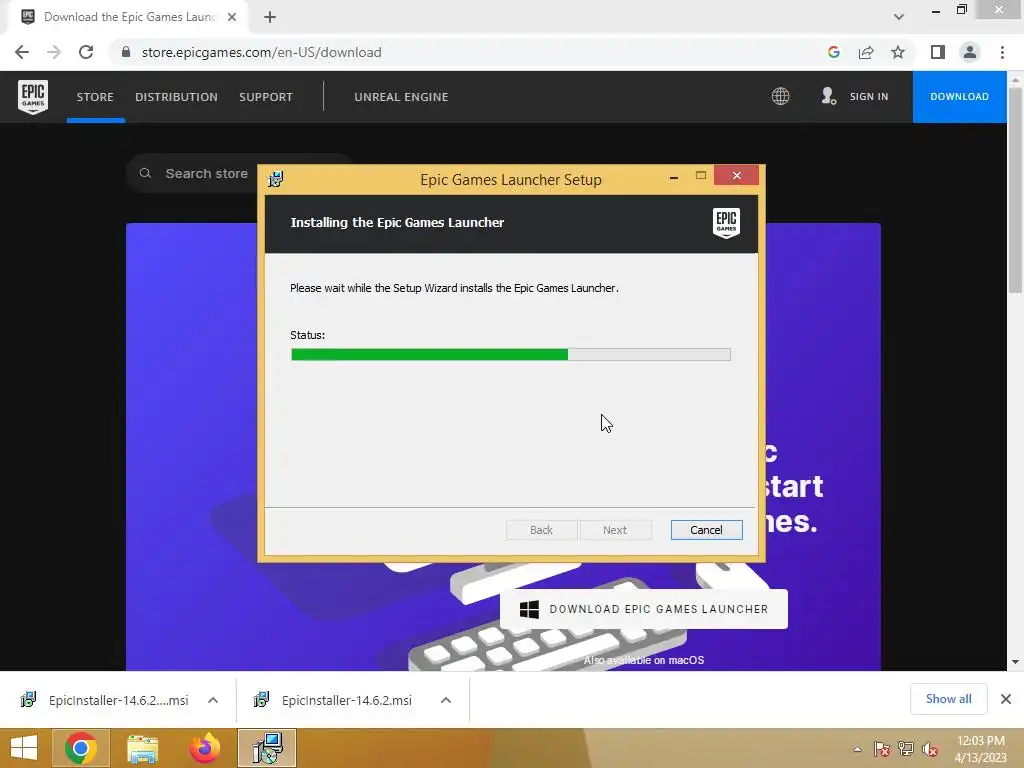Open Chrome's three-dot menu

(x=1002, y=52)
